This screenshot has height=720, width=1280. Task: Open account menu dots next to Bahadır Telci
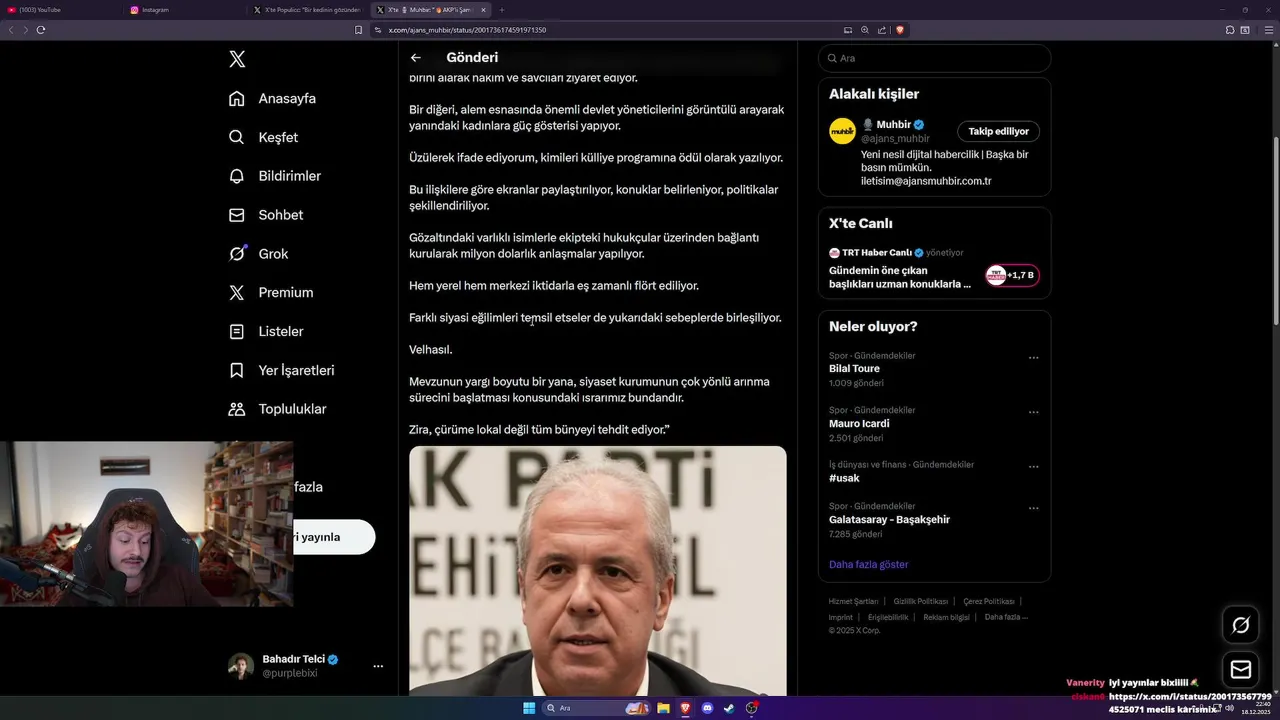[x=378, y=666]
